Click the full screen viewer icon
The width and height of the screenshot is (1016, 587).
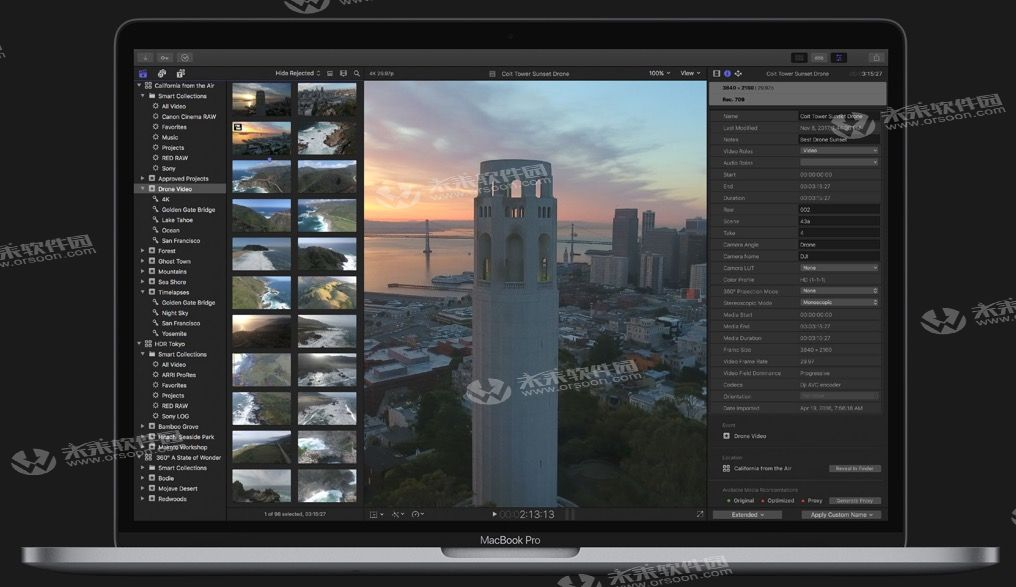tap(700, 514)
